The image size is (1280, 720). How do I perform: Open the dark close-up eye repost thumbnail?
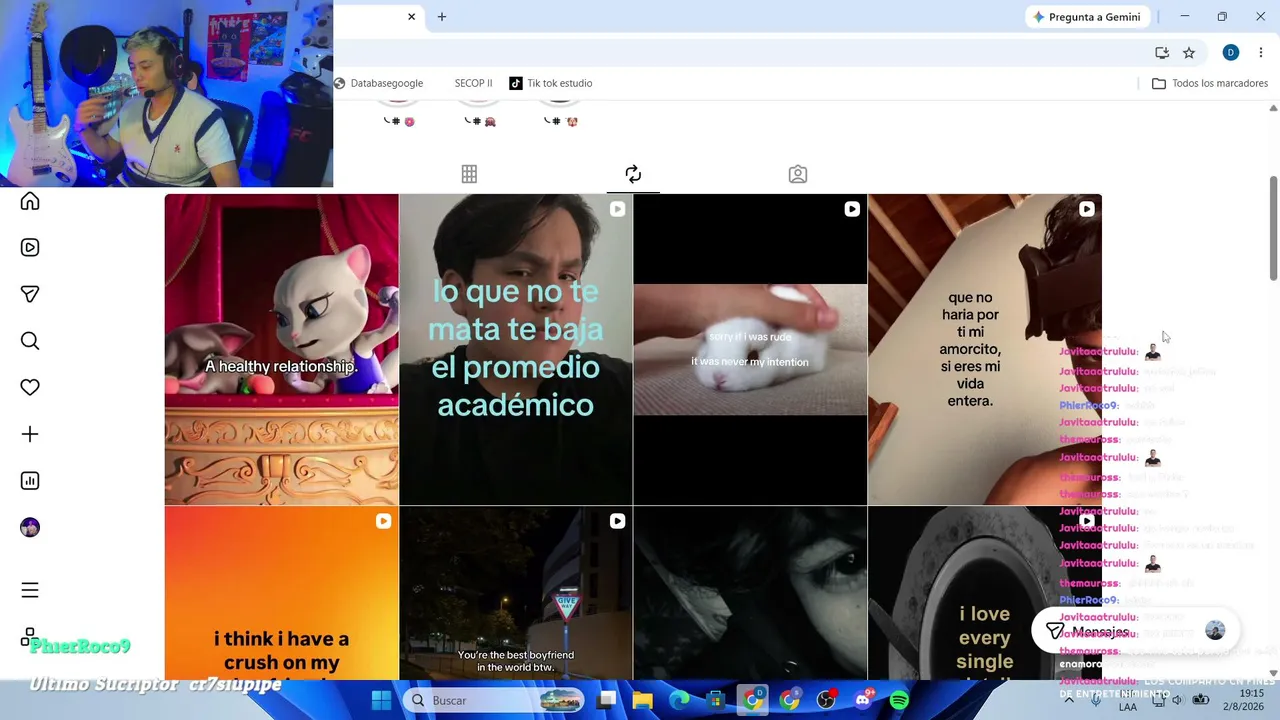point(750,593)
